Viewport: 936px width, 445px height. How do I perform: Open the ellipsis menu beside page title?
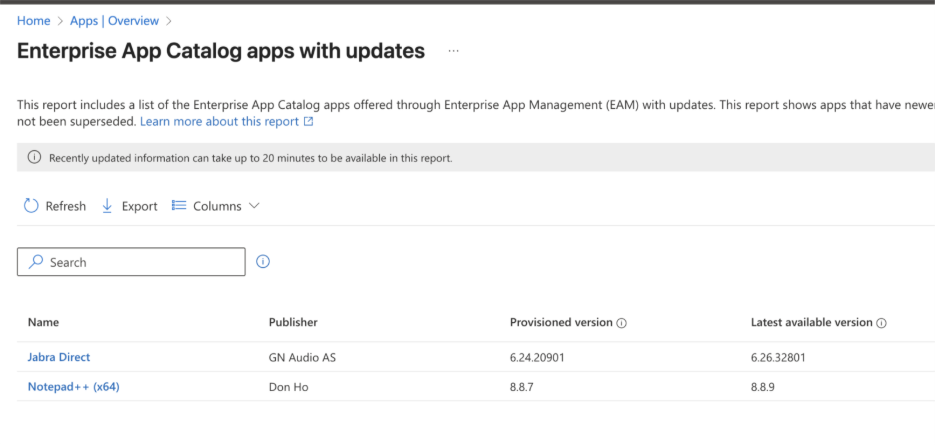point(453,51)
